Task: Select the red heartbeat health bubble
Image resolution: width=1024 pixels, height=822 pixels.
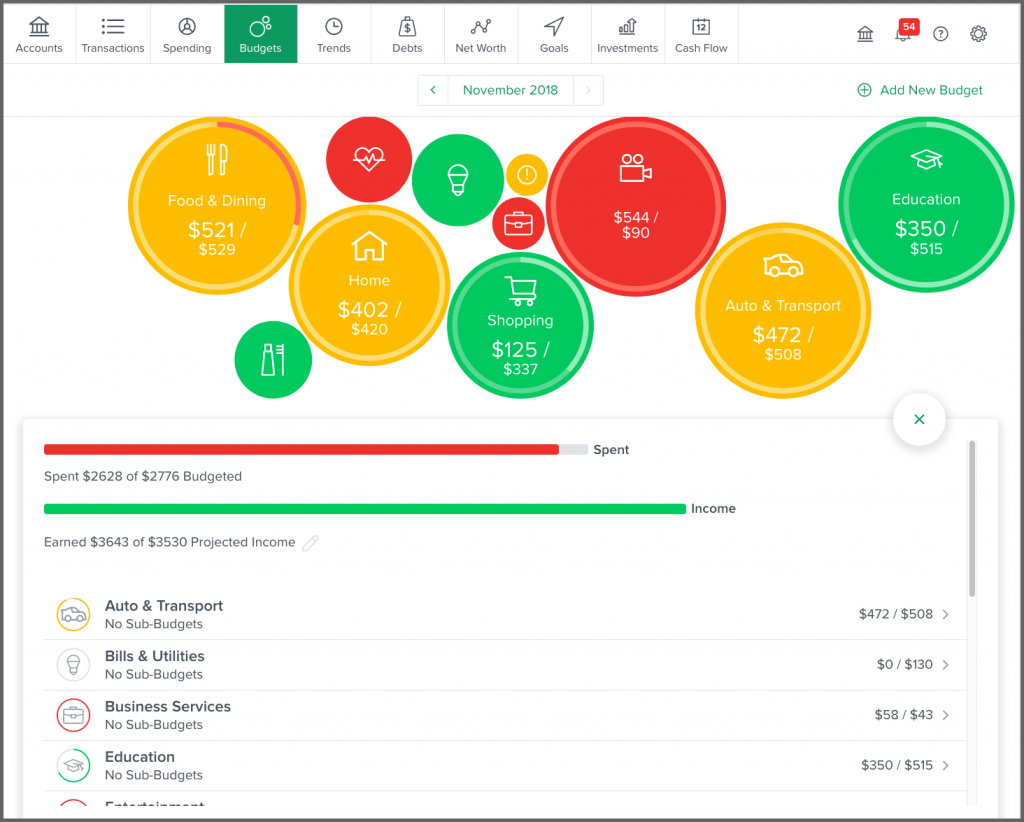Action: click(x=369, y=159)
